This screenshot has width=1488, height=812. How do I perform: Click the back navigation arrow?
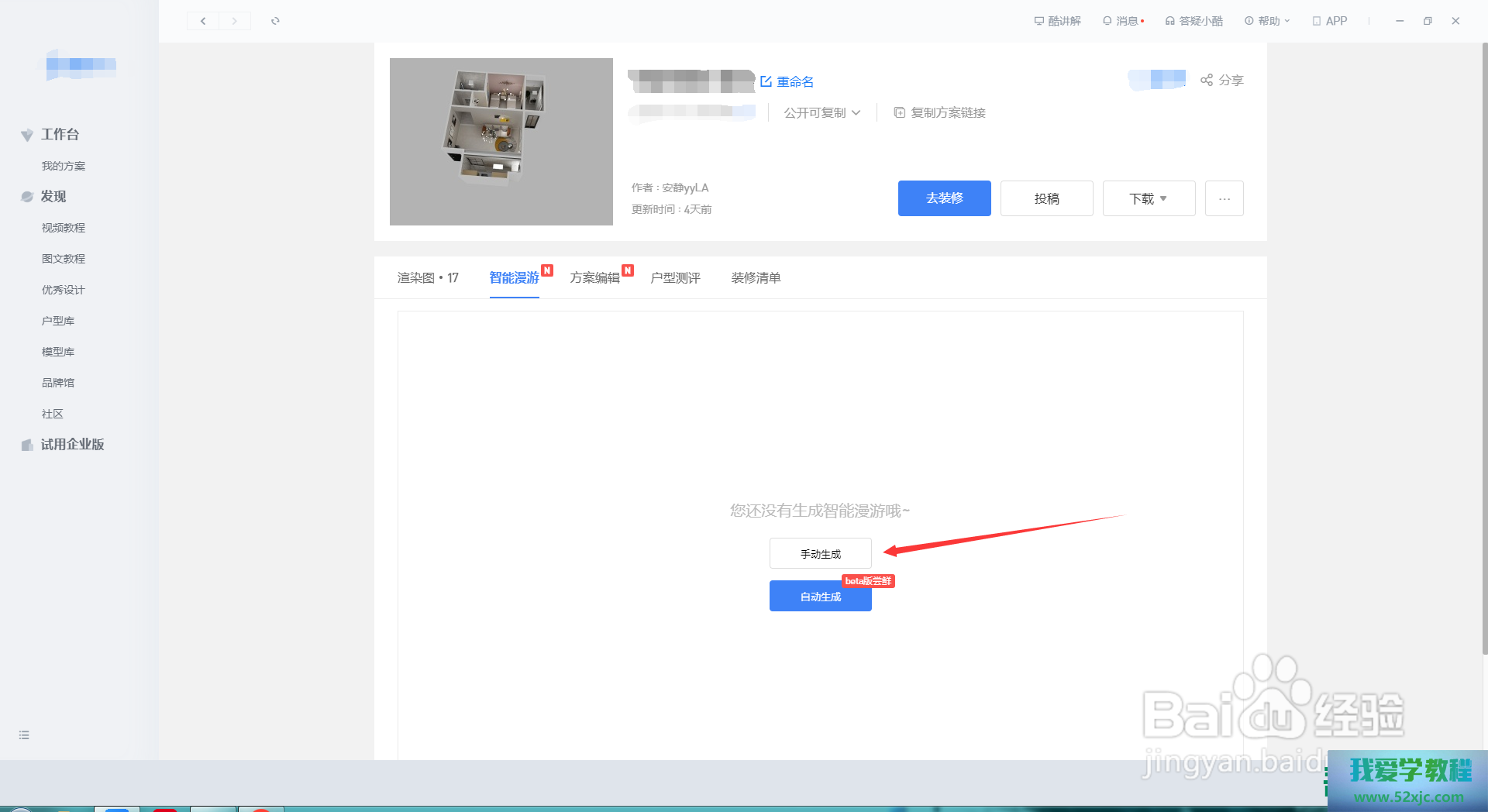203,21
